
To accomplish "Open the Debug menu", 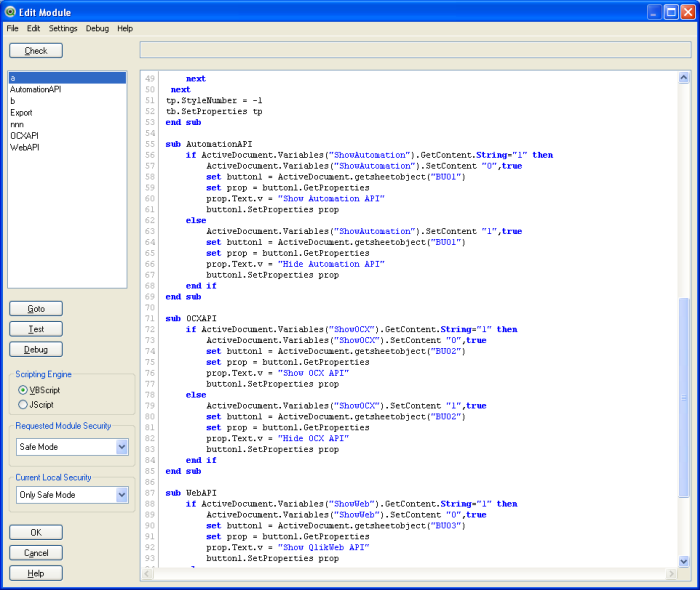I will tap(97, 28).
